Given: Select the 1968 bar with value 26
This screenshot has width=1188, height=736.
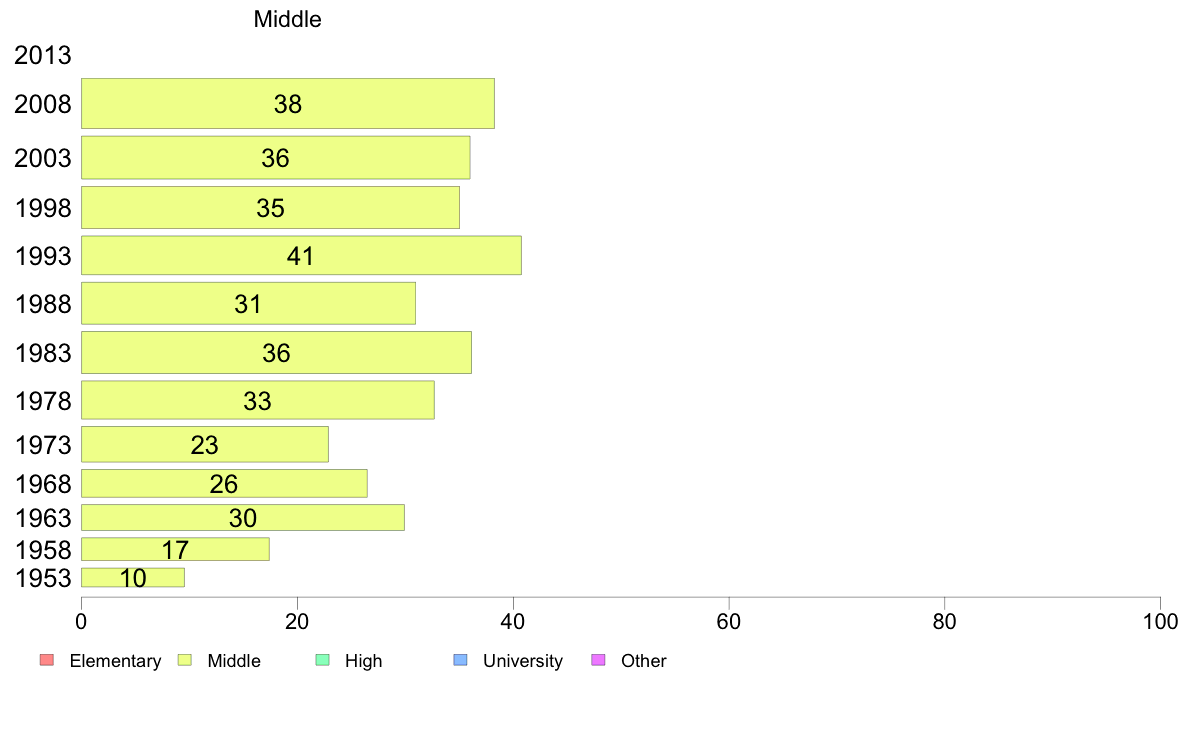Looking at the screenshot, I should (224, 484).
